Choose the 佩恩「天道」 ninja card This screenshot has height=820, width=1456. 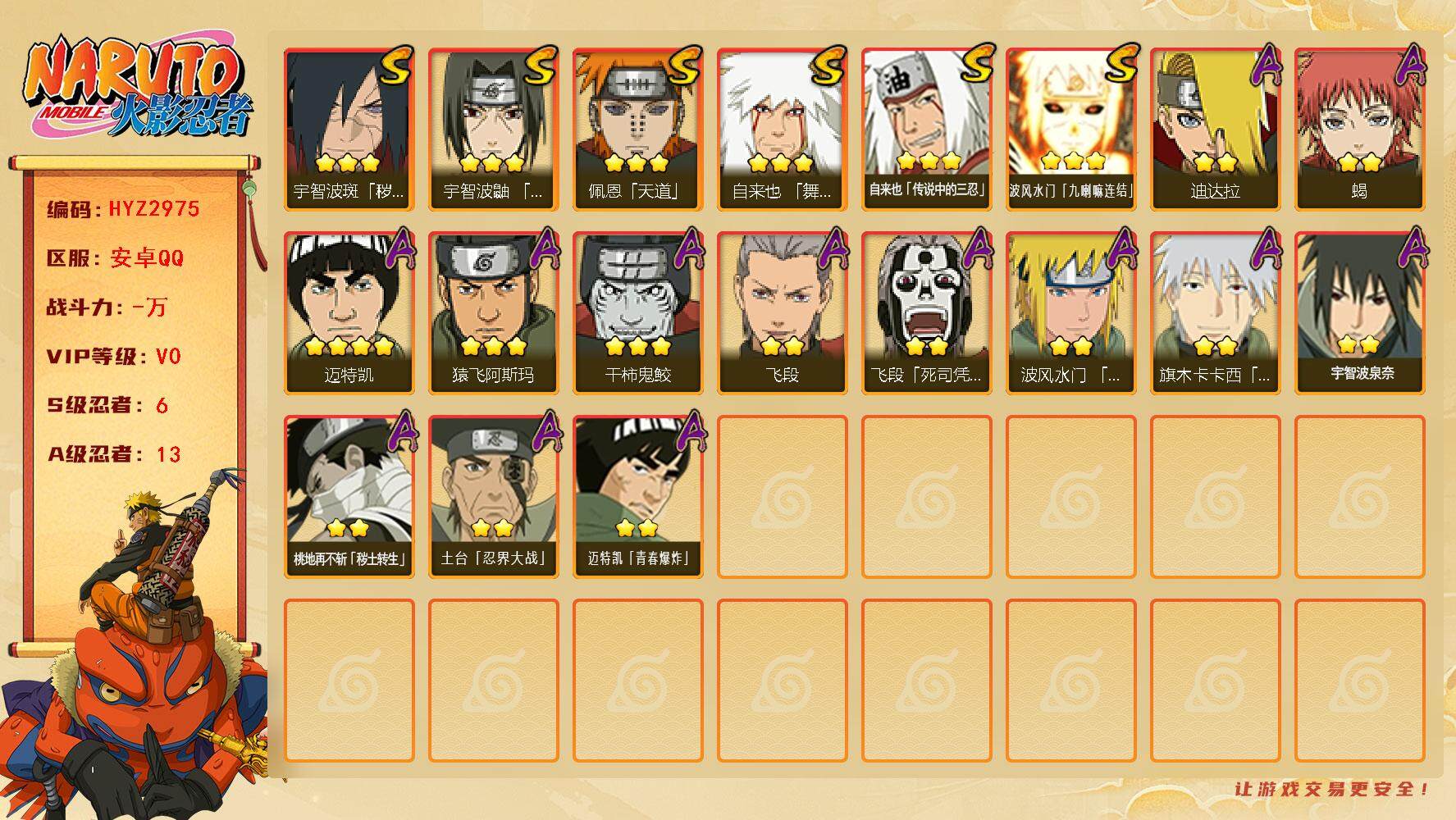(637, 130)
